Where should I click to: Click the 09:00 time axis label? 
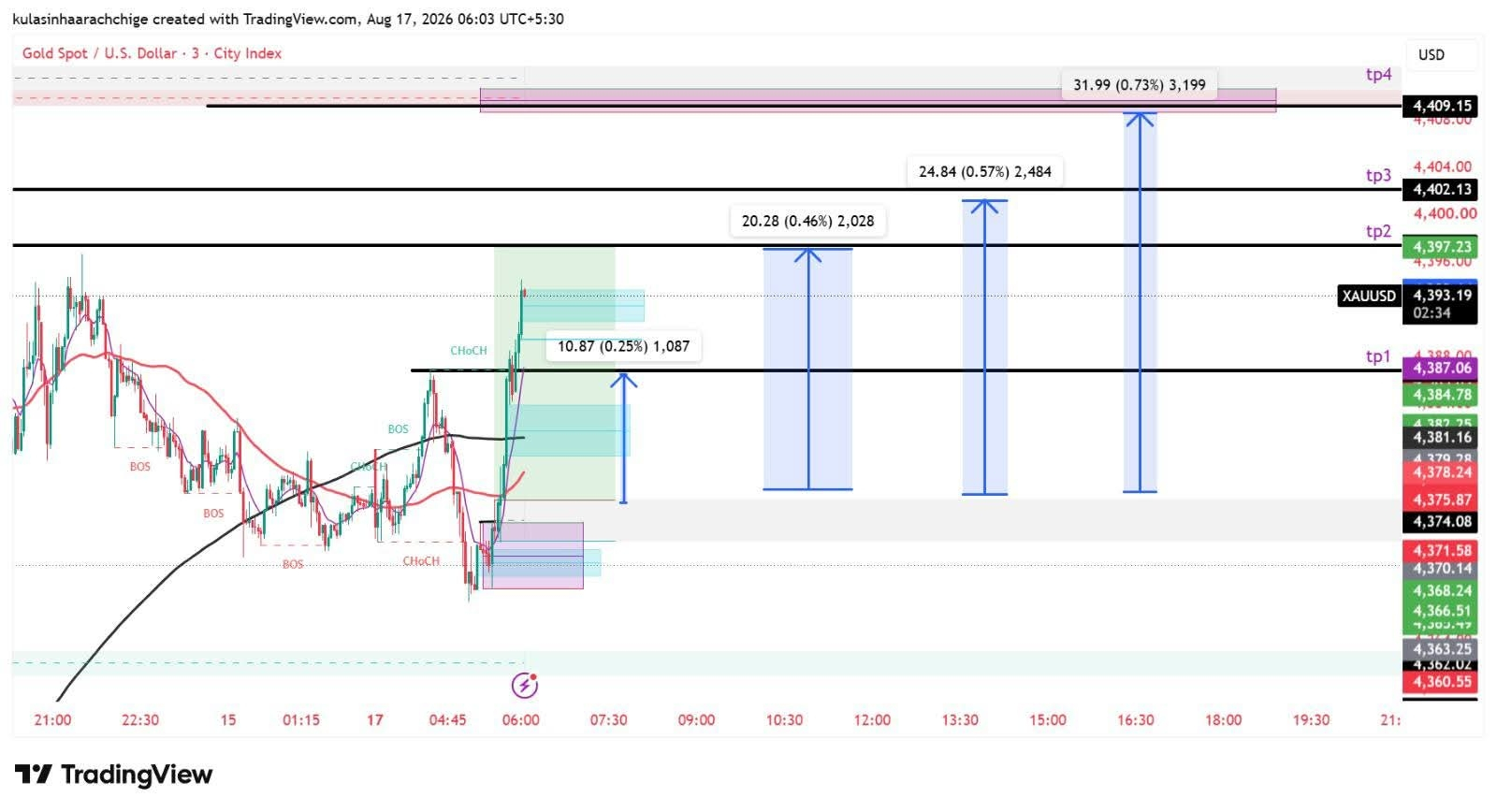point(697,719)
